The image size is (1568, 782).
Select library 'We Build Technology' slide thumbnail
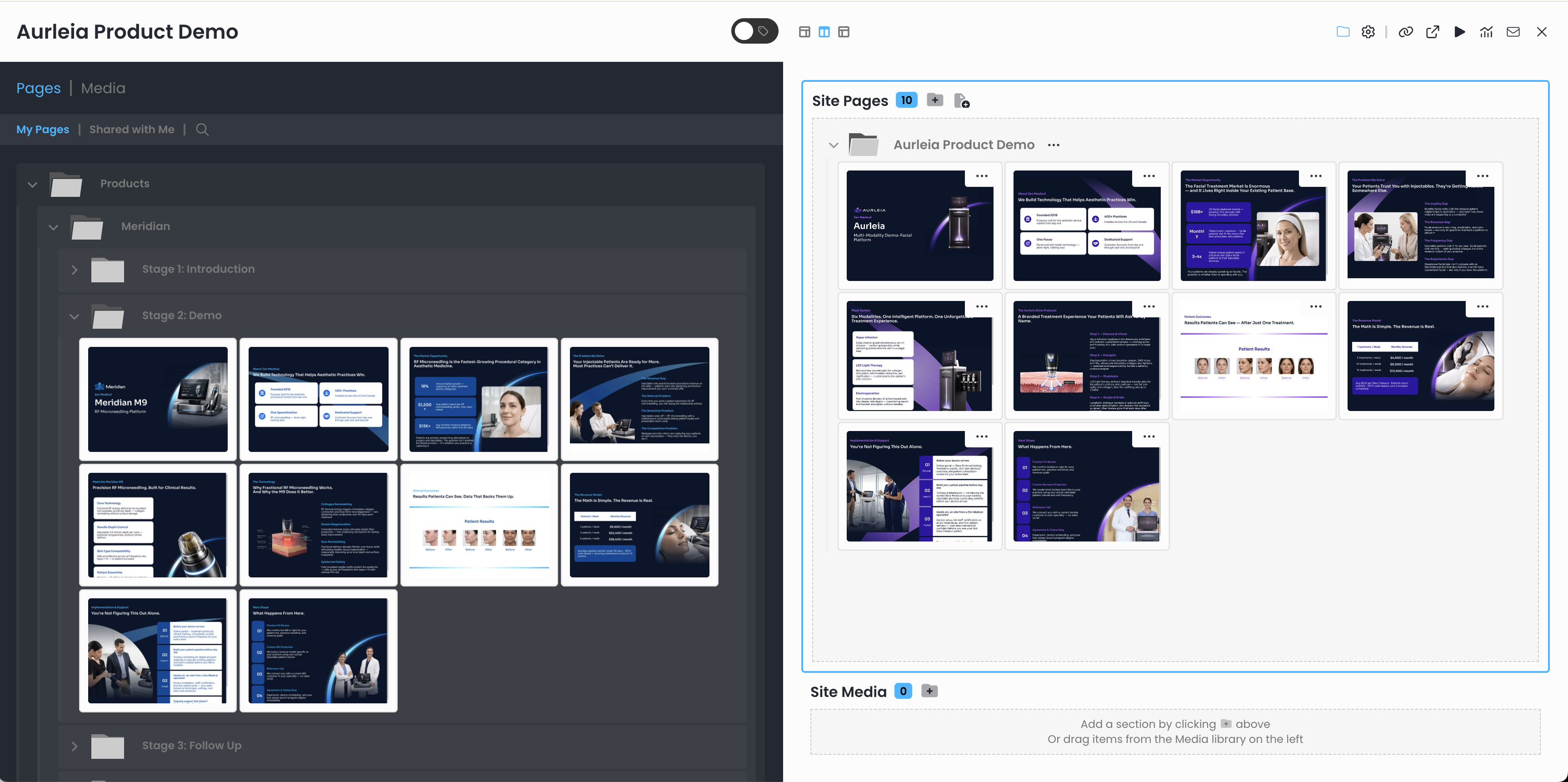[318, 400]
